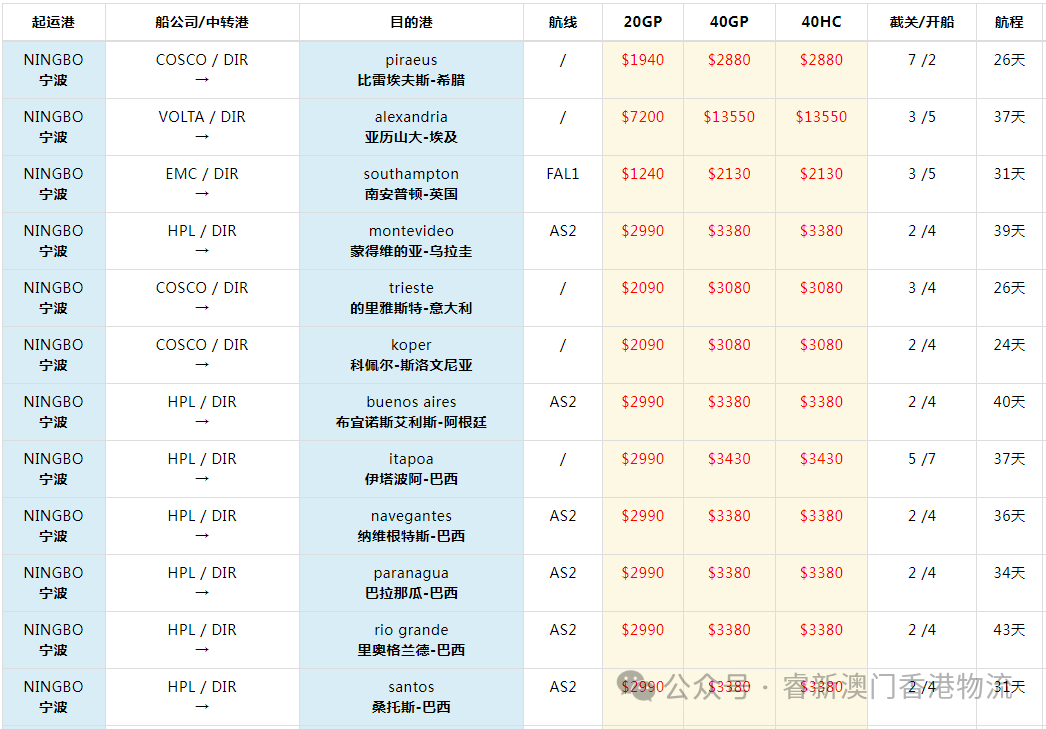
Task: Click the 24天 transit time
Action: tap(1009, 345)
